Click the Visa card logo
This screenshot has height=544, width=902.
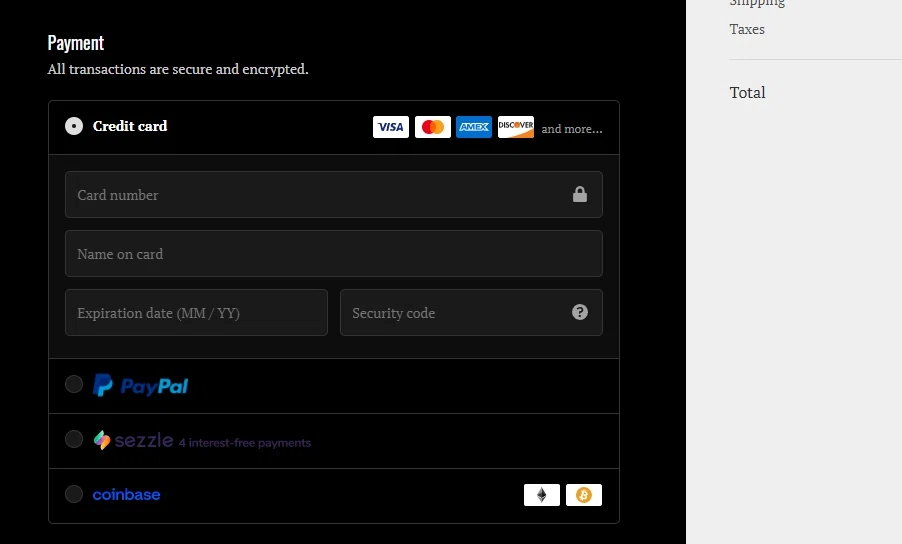(x=391, y=127)
